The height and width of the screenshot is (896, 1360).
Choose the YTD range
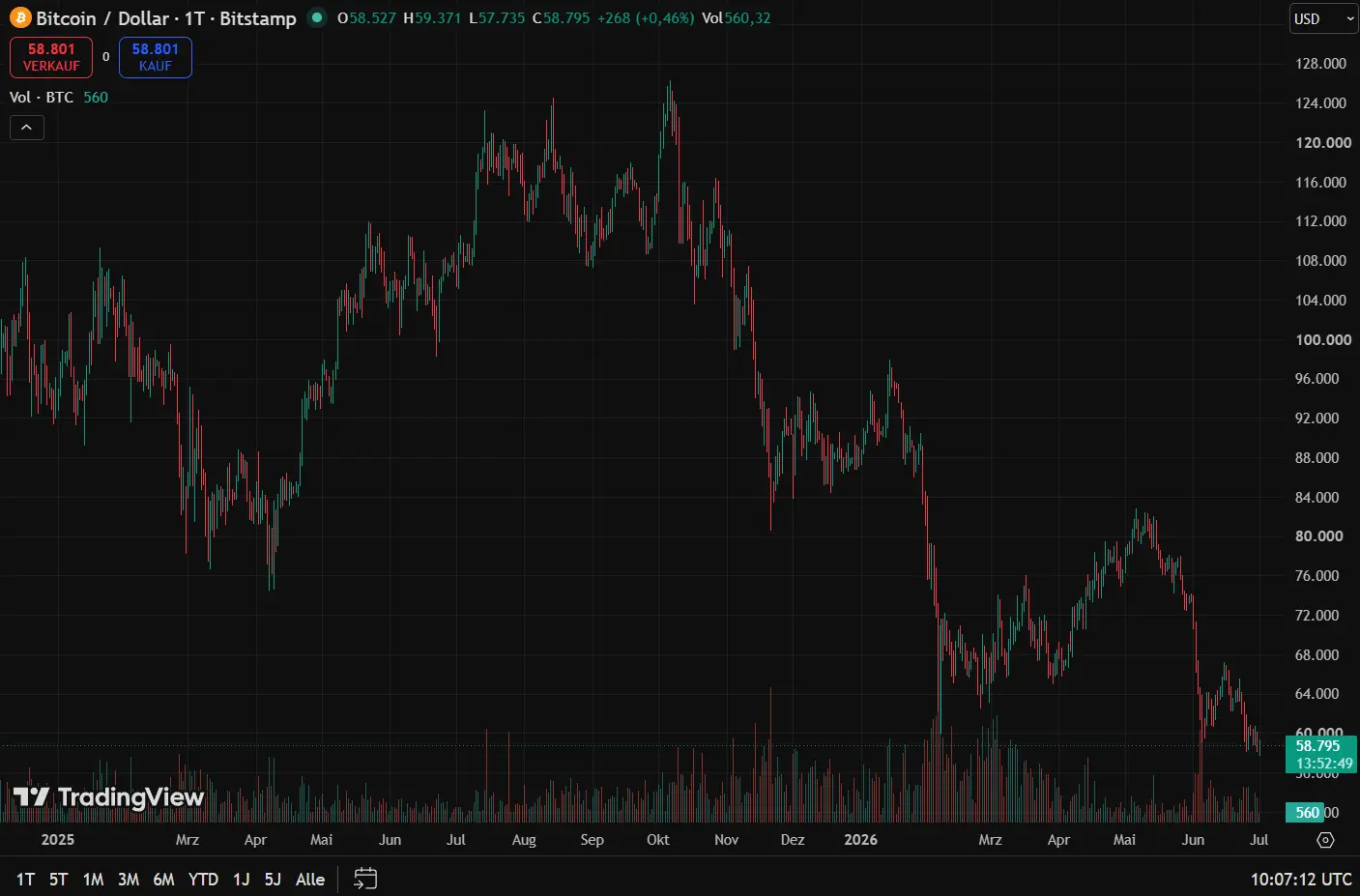[203, 879]
